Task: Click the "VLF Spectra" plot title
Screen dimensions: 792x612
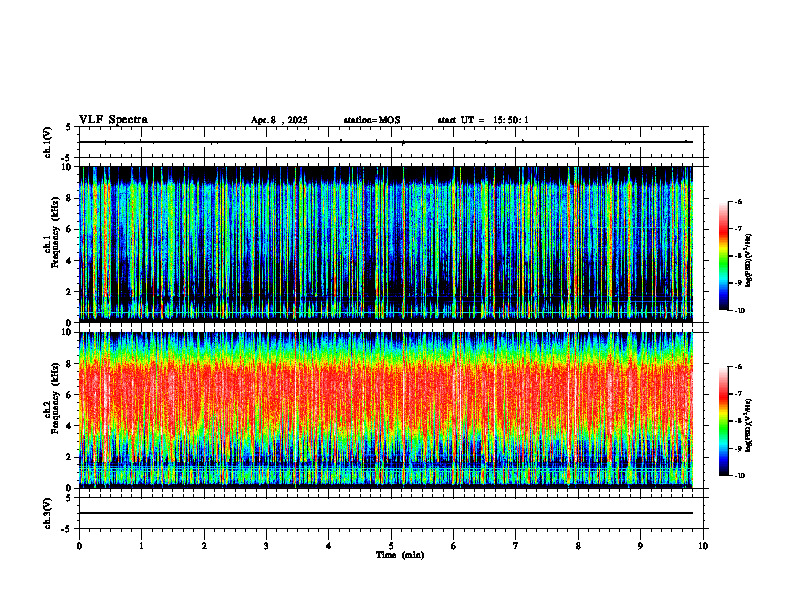Action: 113,120
